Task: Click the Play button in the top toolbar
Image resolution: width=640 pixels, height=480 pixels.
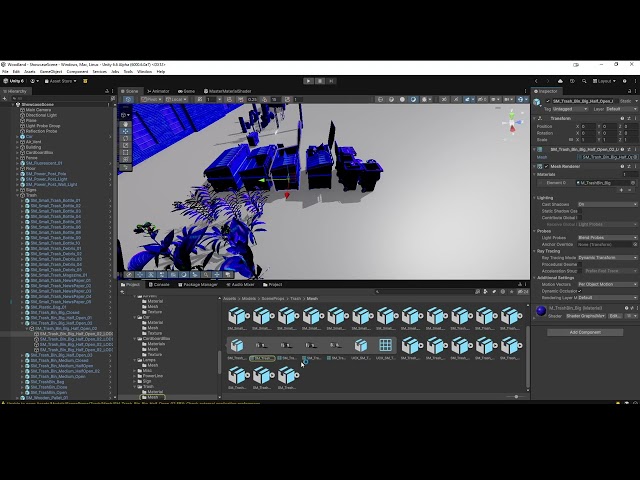Action: (308, 81)
